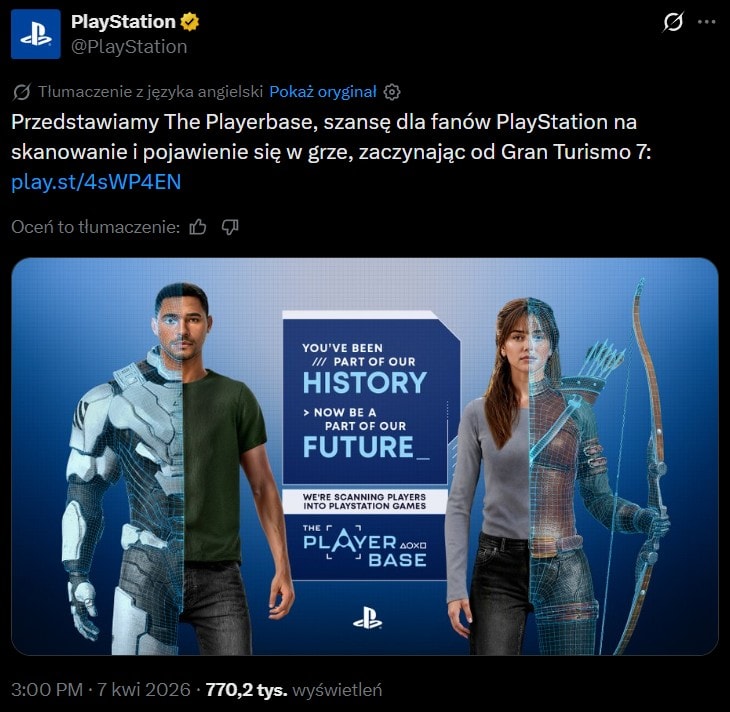This screenshot has width=730, height=712.
Task: Click the tweet text about Gran Turismo 7
Action: click(331, 137)
